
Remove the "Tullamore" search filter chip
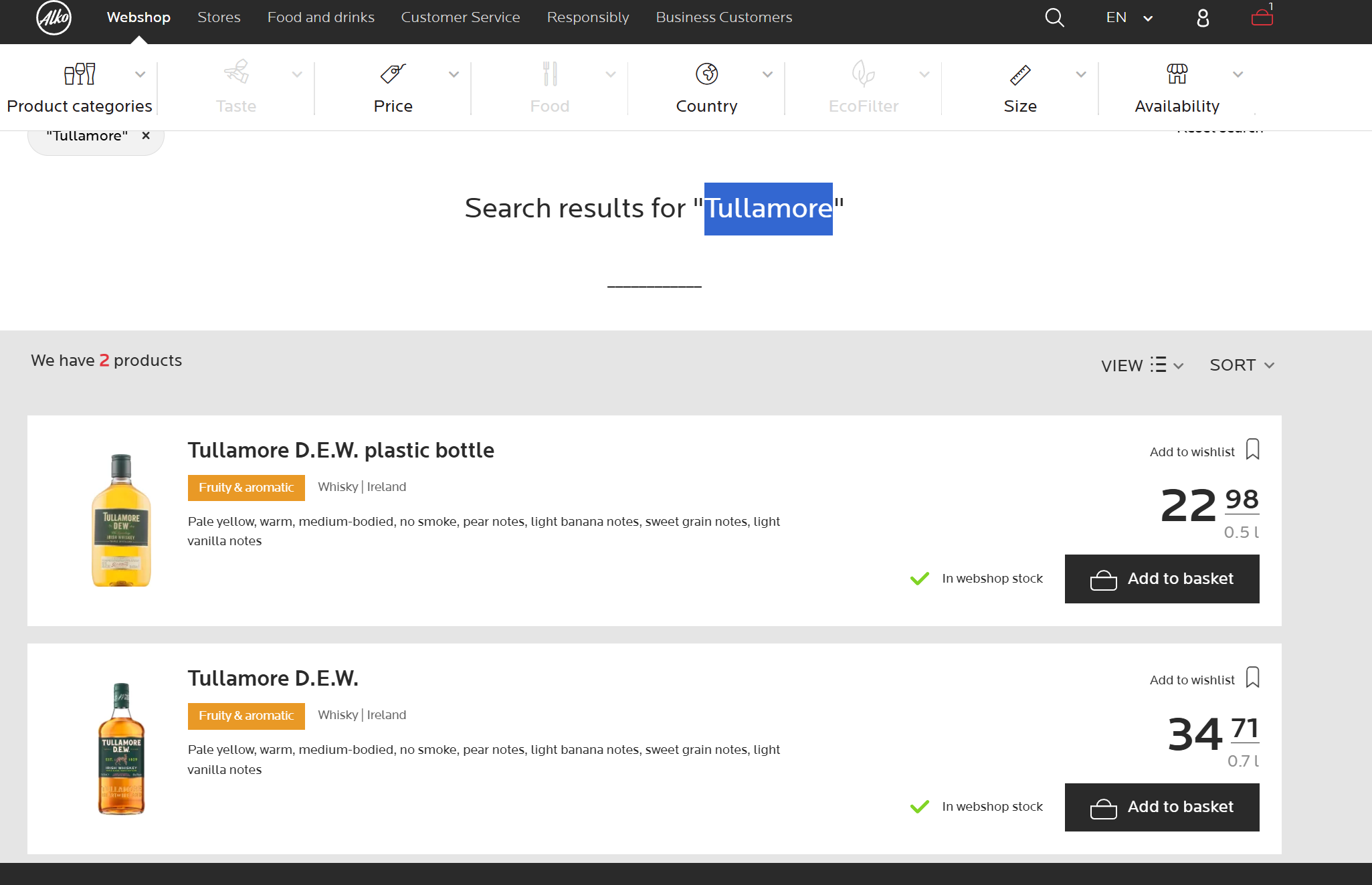click(146, 136)
